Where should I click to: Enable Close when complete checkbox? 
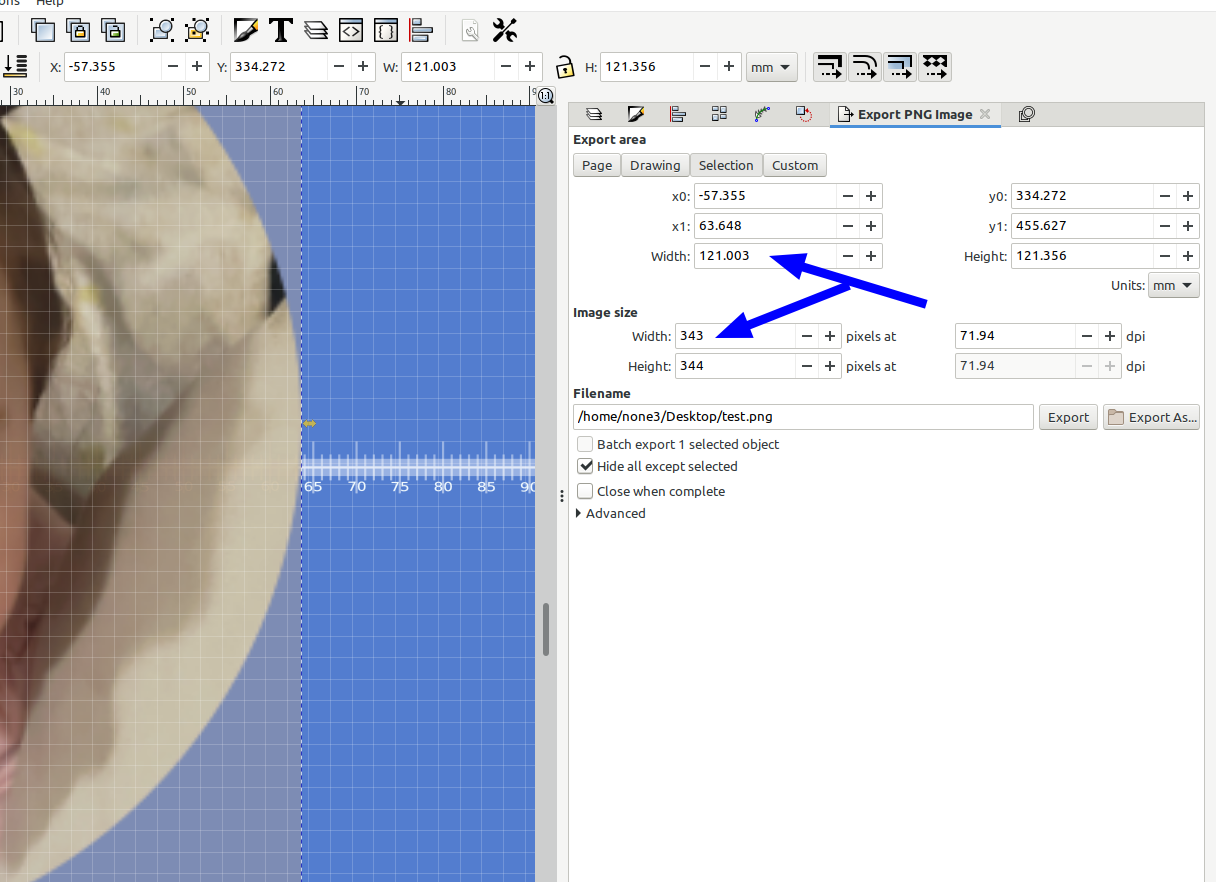(651, 491)
